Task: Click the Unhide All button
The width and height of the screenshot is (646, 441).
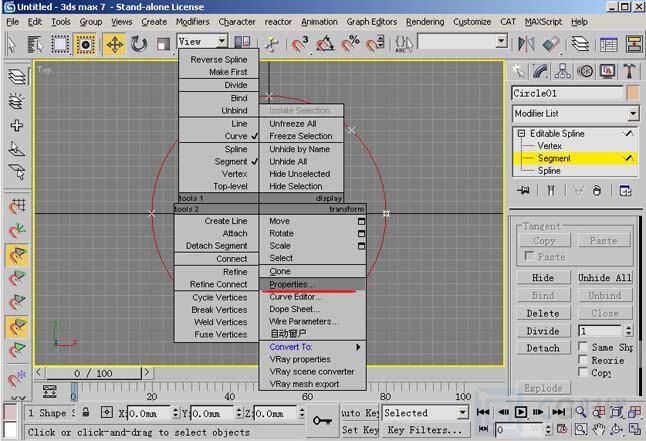Action: click(x=605, y=277)
